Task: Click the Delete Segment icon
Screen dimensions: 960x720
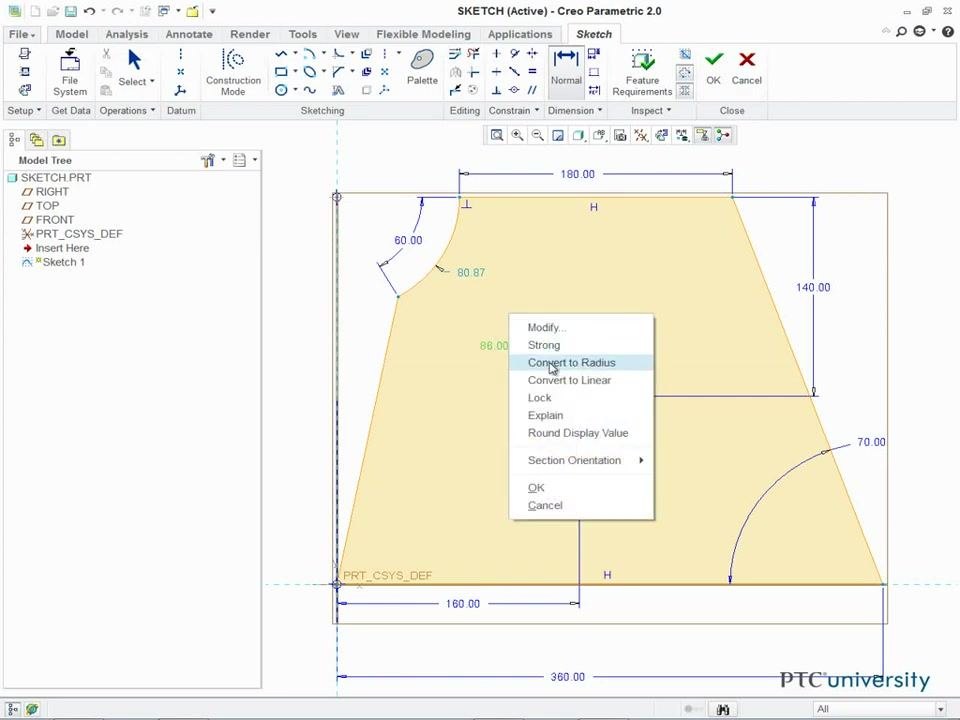Action: point(473,54)
